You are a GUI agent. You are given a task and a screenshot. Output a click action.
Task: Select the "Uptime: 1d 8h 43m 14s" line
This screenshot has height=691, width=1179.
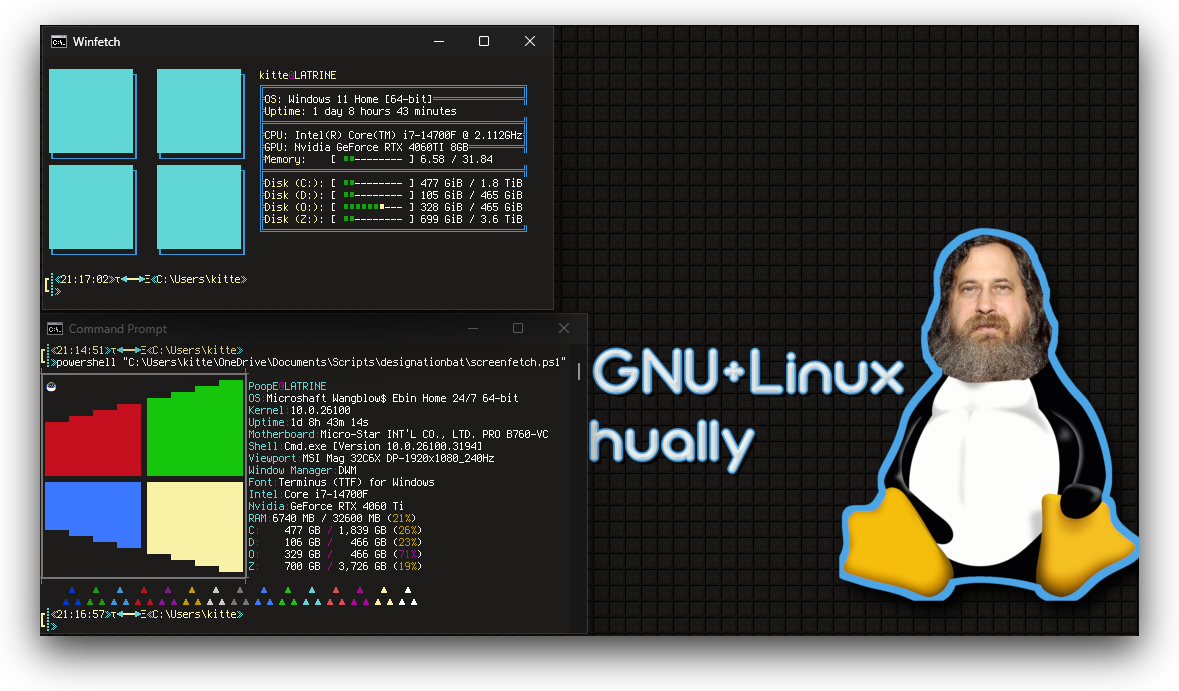(x=308, y=423)
